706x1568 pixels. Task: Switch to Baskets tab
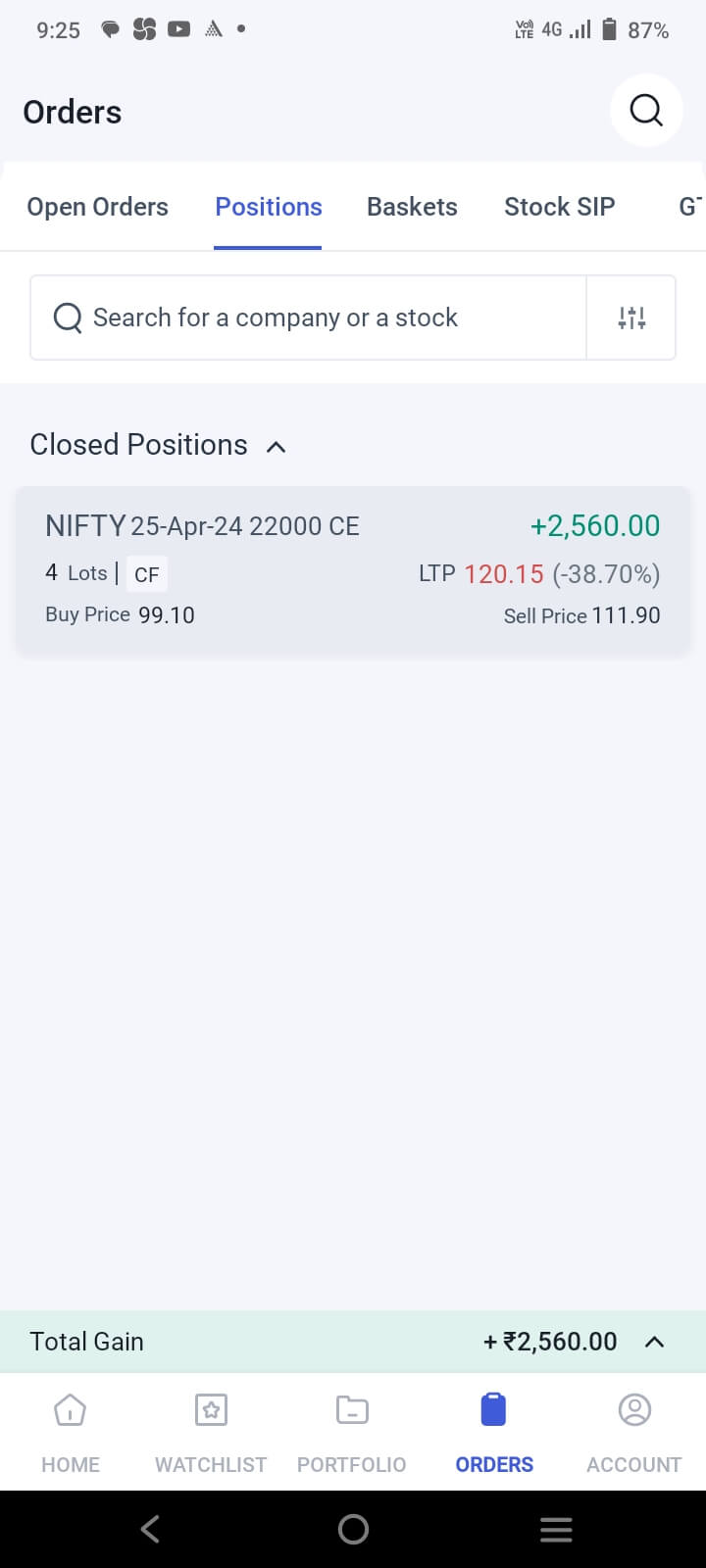[412, 207]
